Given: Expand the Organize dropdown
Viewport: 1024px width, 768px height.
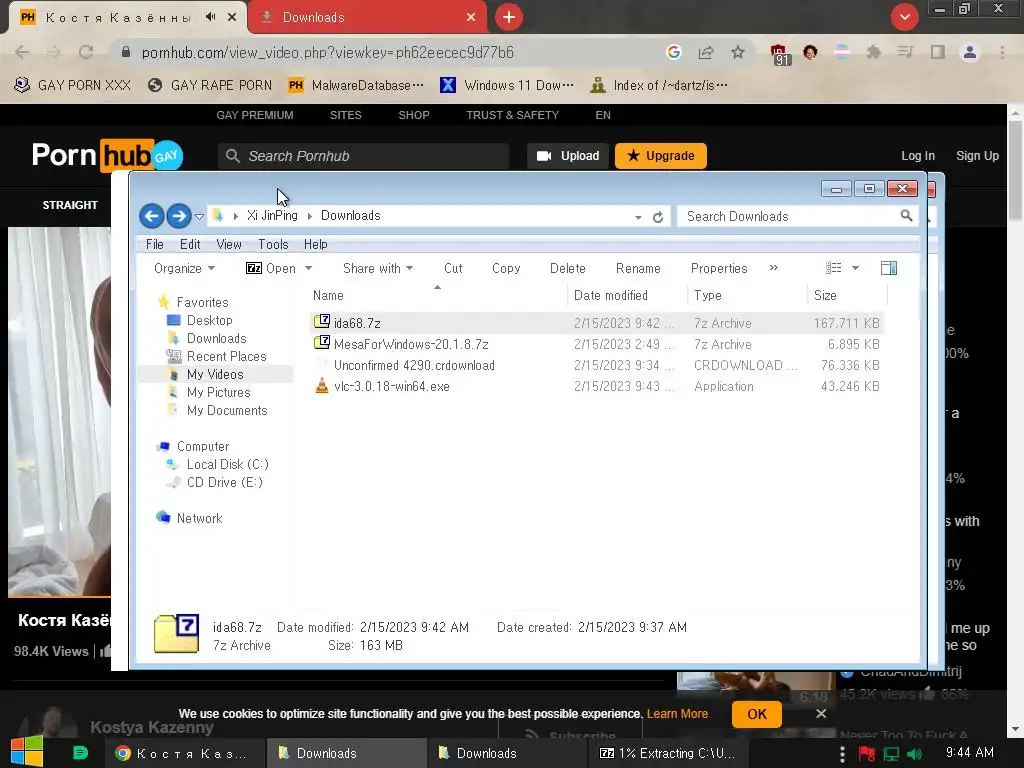Looking at the screenshot, I should click(184, 268).
